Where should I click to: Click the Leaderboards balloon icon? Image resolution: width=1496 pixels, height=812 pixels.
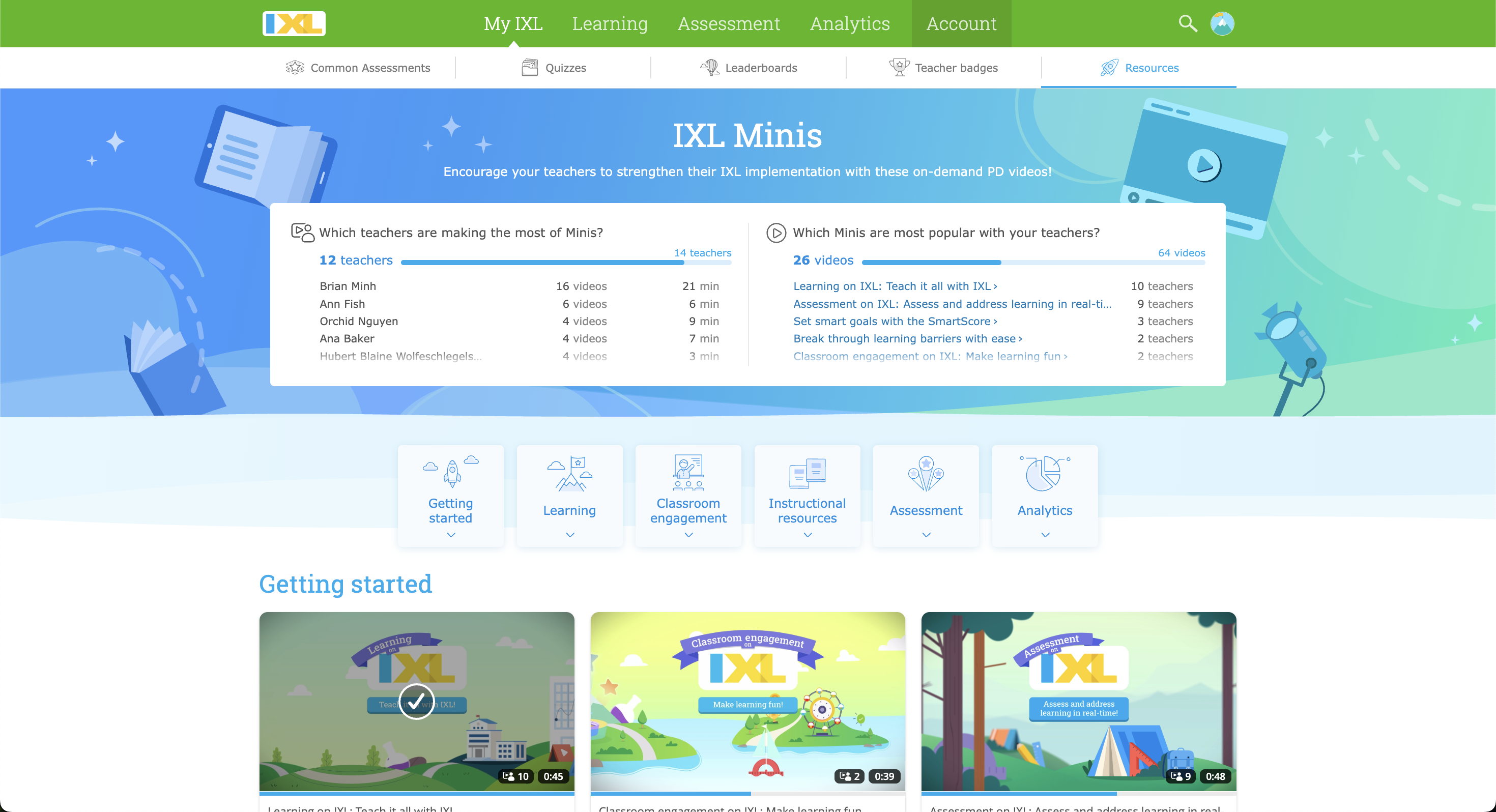coord(710,67)
